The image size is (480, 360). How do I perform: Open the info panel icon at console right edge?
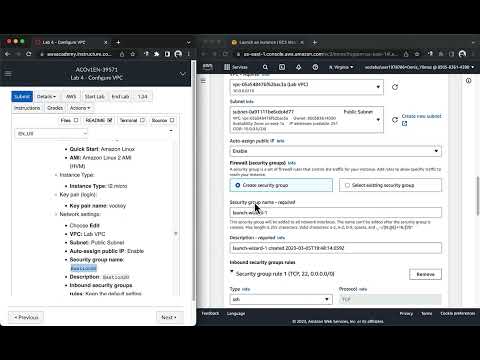point(468,81)
